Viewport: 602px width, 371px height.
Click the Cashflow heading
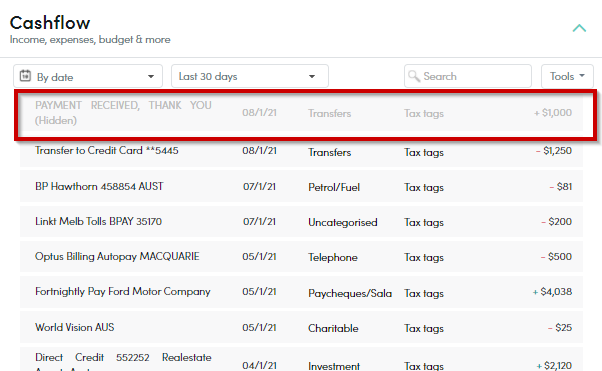(50, 23)
